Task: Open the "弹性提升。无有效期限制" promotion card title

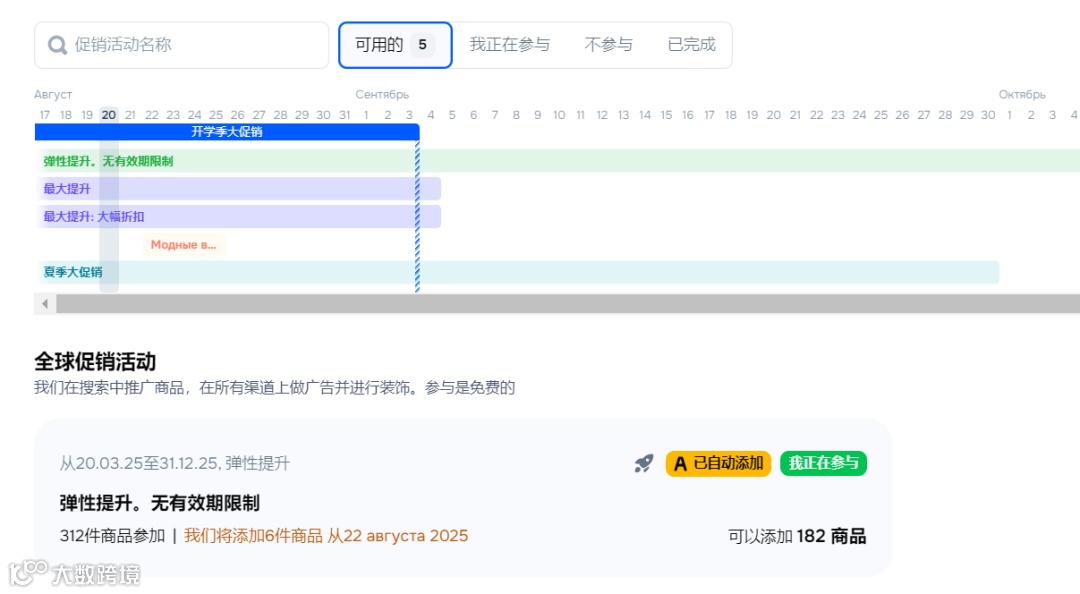Action: click(160, 503)
